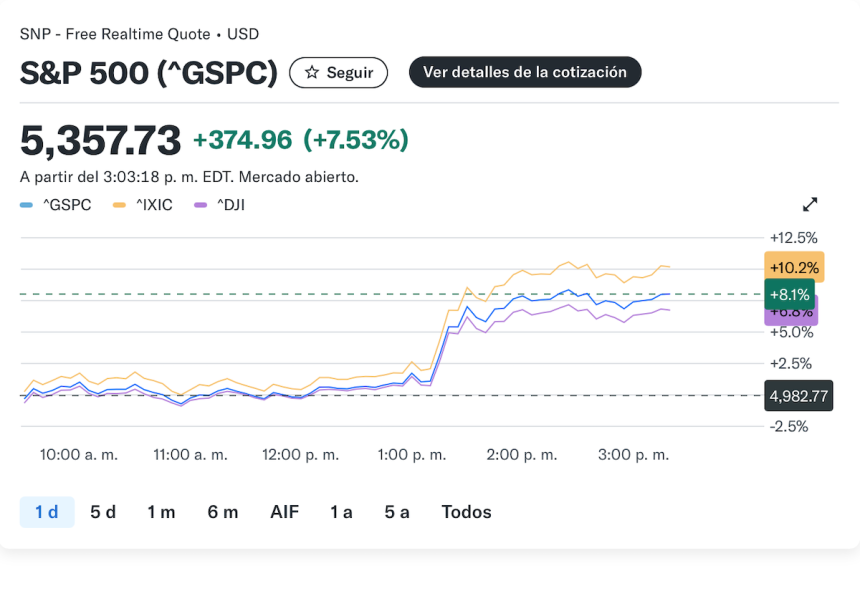Switch to 5 a time range
Screen dimensions: 860x596
coord(397,512)
